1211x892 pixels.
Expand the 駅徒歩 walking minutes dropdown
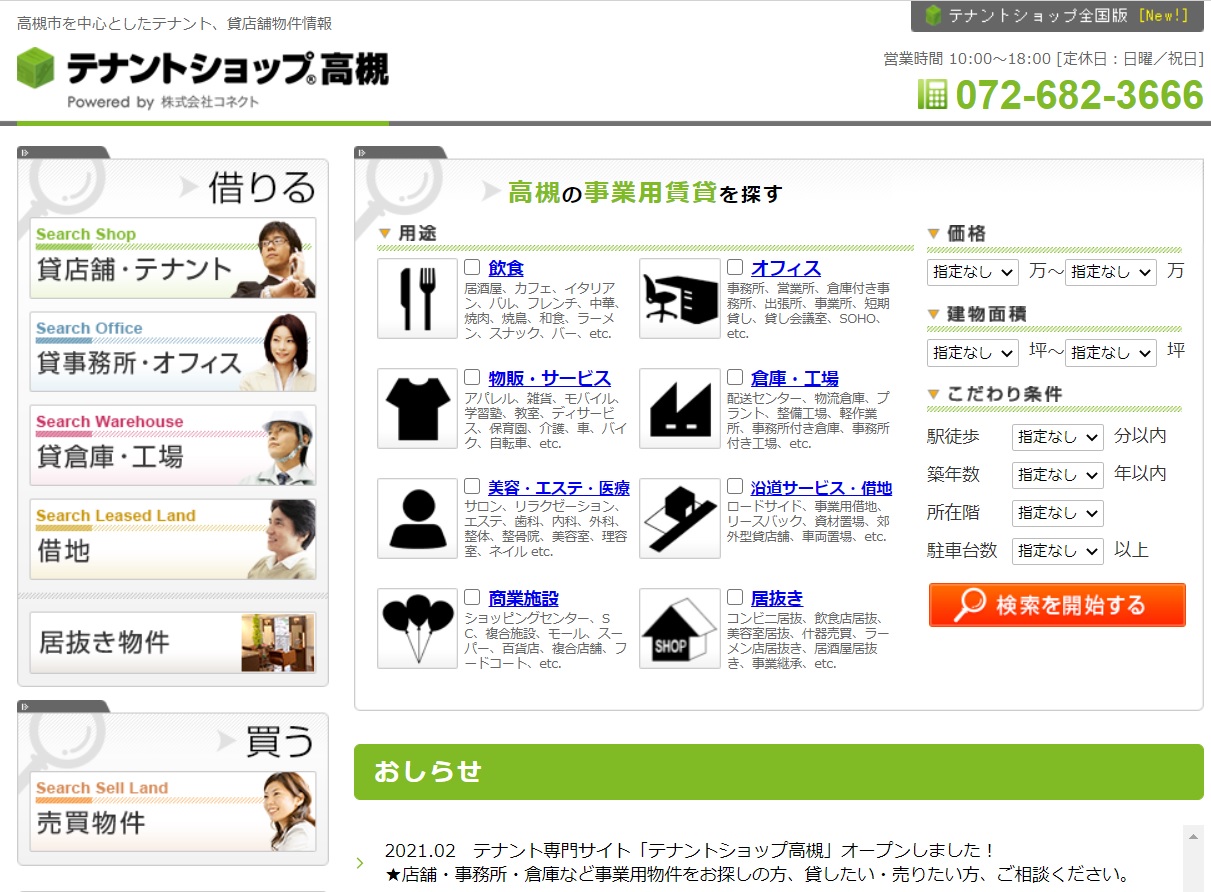coord(1057,437)
